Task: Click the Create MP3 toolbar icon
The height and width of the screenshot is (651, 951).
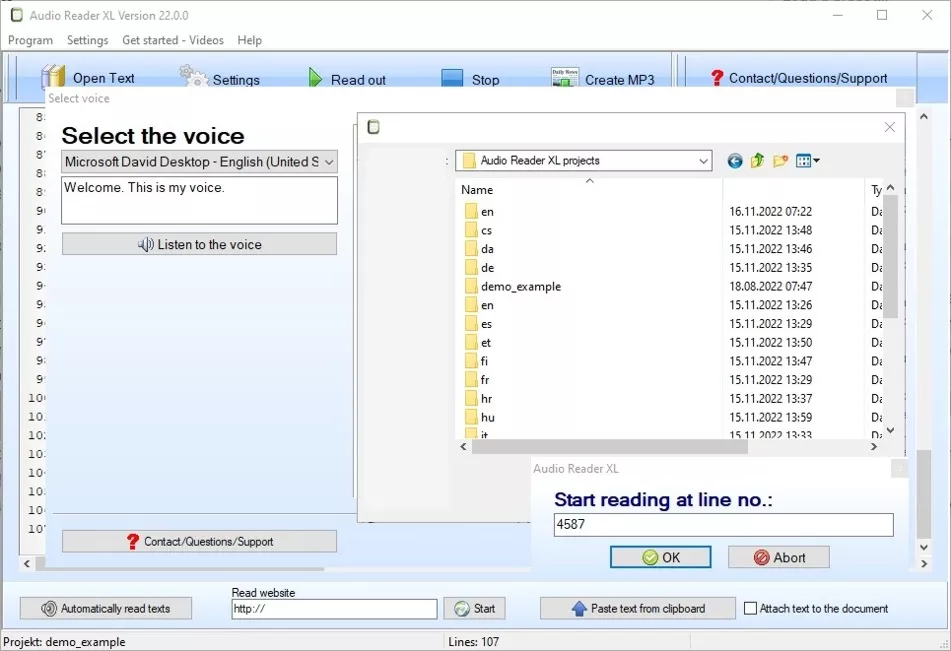Action: (x=565, y=78)
